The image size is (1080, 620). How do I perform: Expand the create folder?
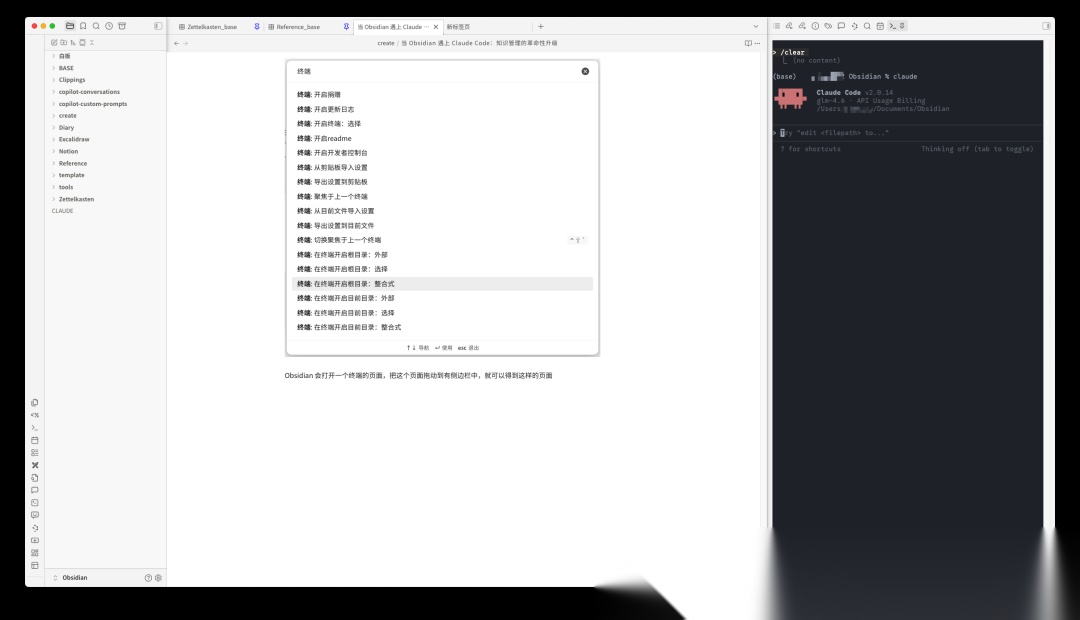point(68,116)
